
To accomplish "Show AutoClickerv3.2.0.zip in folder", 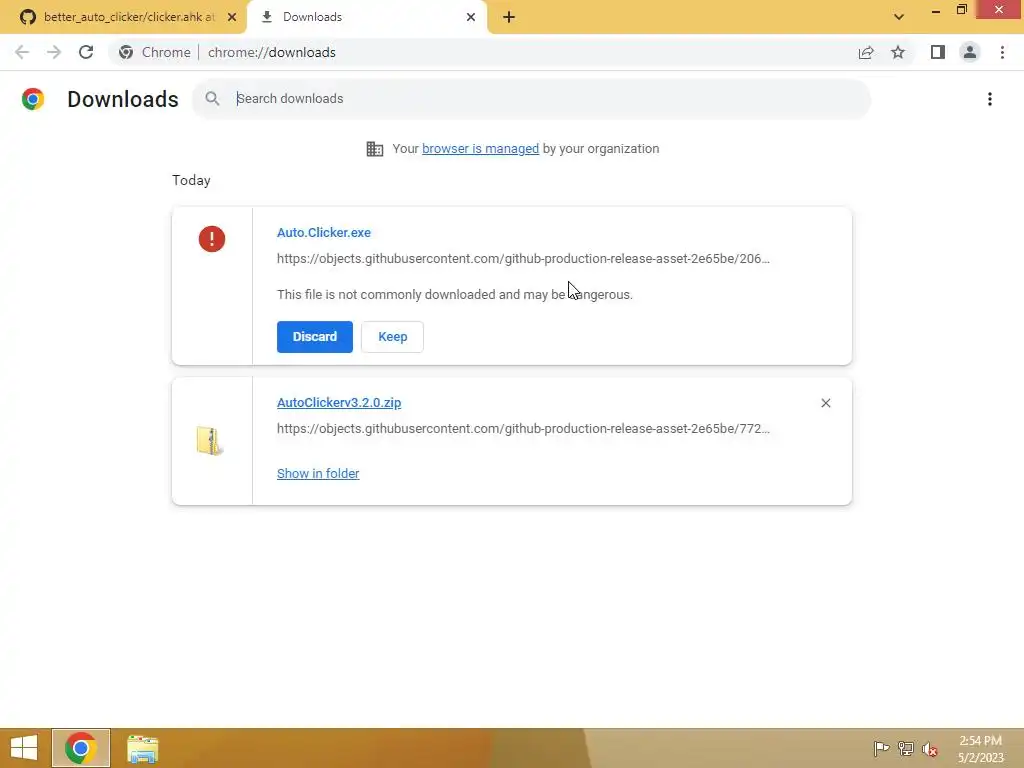I will pyautogui.click(x=317, y=473).
